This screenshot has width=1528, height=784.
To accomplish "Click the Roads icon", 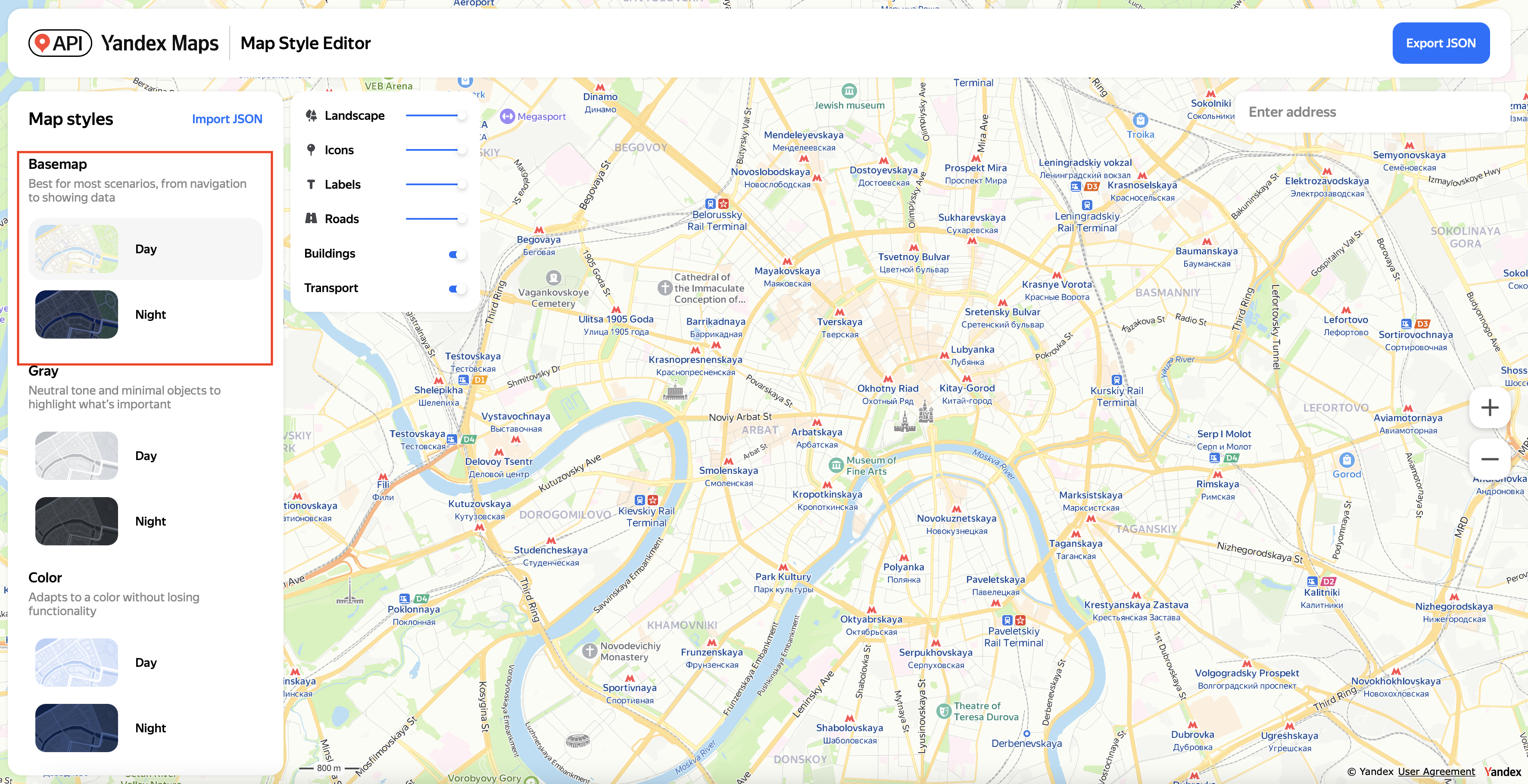I will click(311, 219).
